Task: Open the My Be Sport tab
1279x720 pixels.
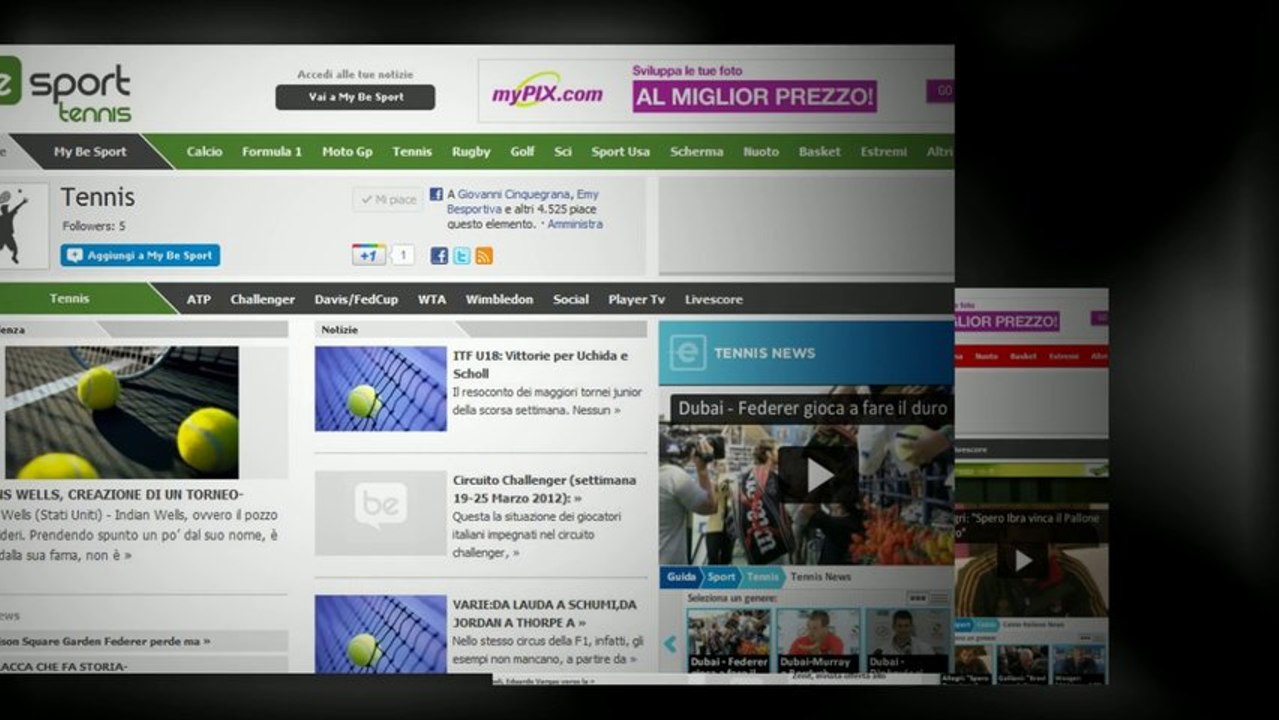Action: tap(90, 152)
